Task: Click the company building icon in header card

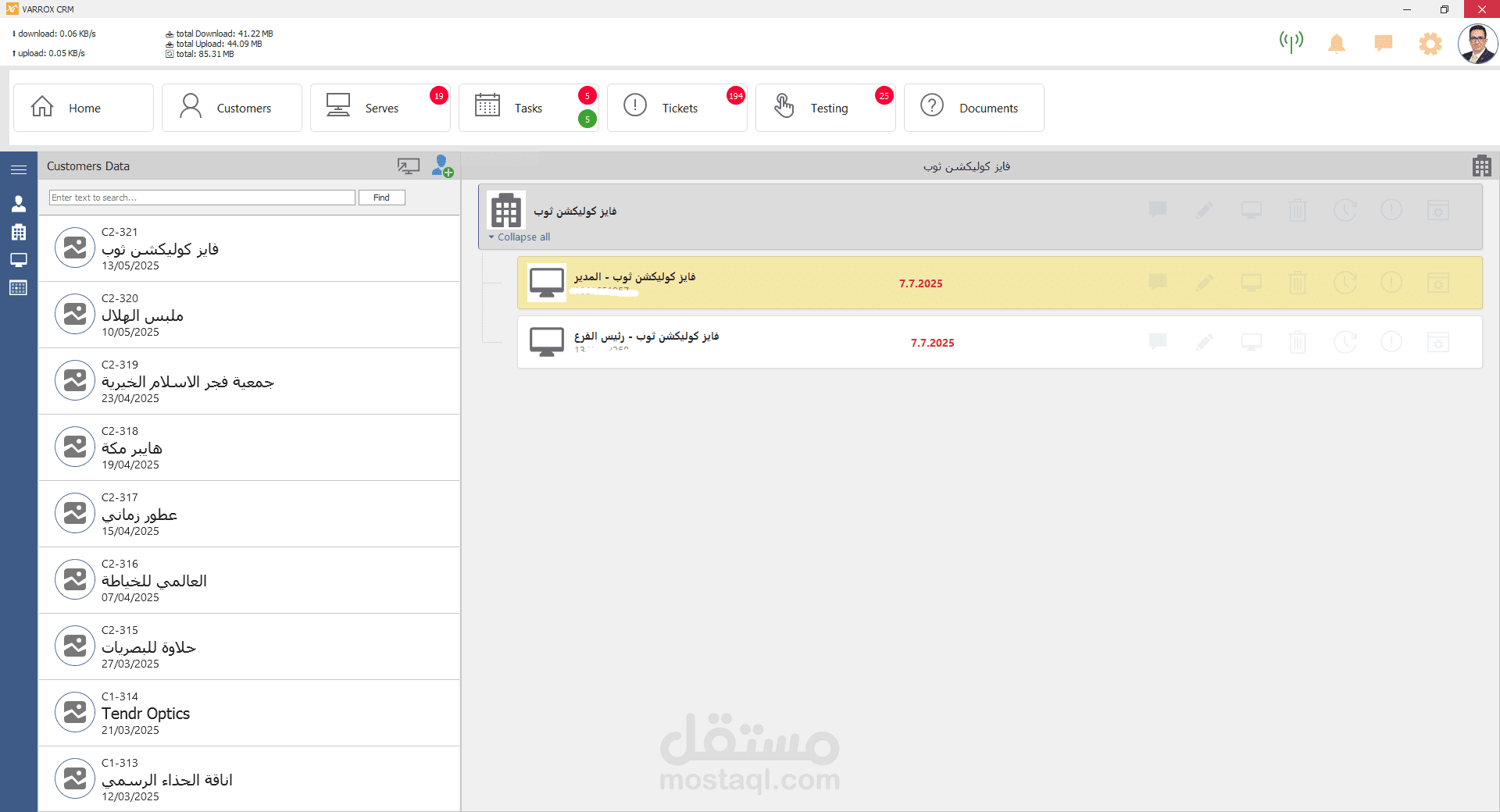Action: click(x=506, y=210)
